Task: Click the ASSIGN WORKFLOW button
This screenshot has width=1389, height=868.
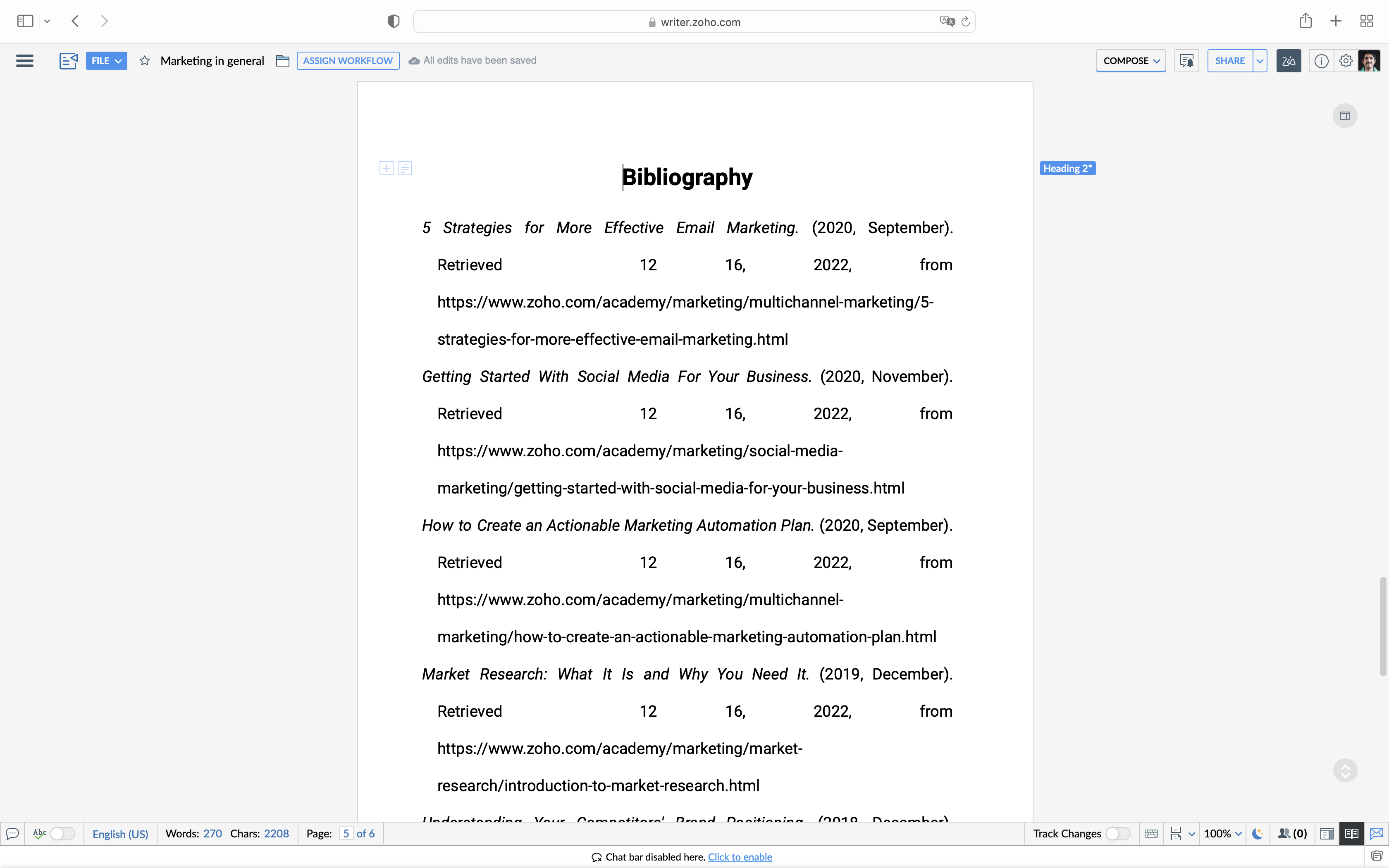Action: [348, 61]
